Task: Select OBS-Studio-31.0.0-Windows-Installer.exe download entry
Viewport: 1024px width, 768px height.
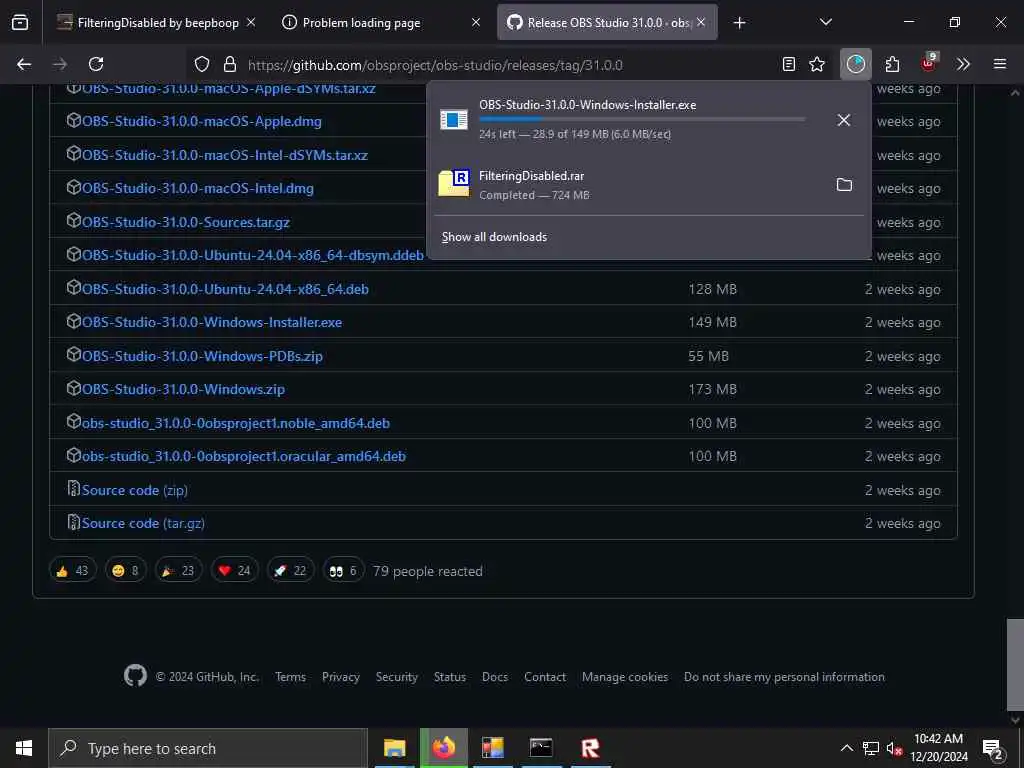Action: [627, 120]
